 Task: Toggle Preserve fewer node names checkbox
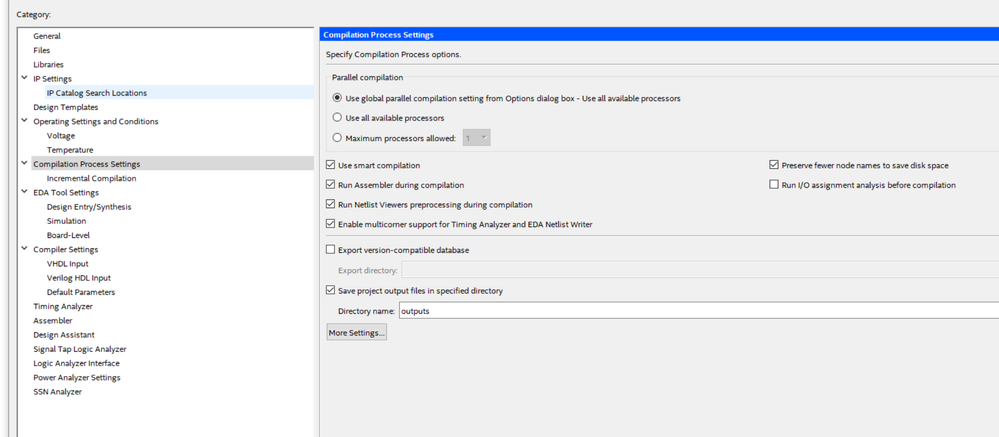click(x=774, y=165)
